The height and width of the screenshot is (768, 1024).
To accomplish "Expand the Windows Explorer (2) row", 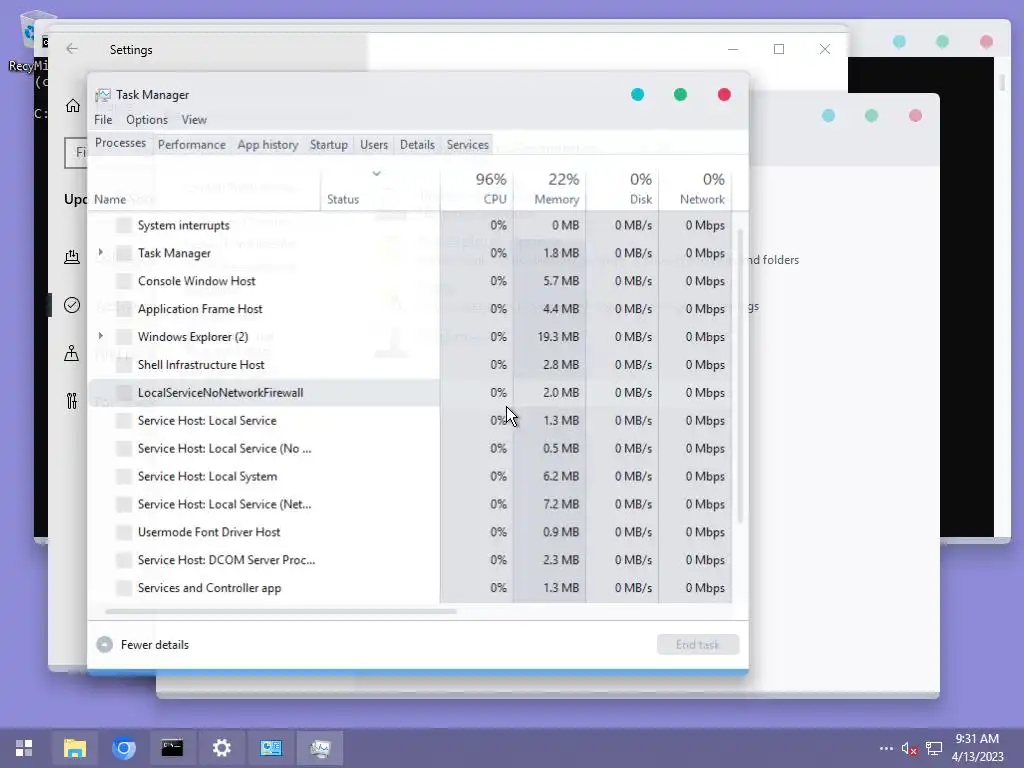I will point(101,336).
